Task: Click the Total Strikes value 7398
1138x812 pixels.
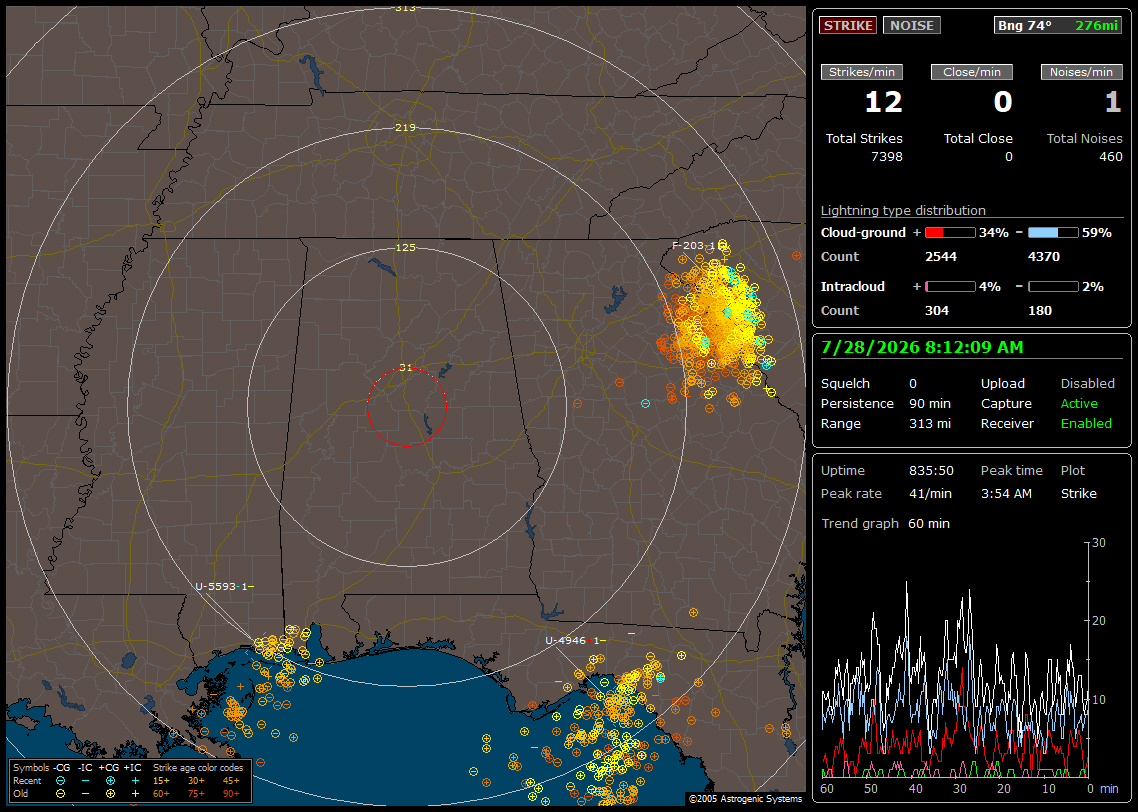Action: tap(886, 157)
